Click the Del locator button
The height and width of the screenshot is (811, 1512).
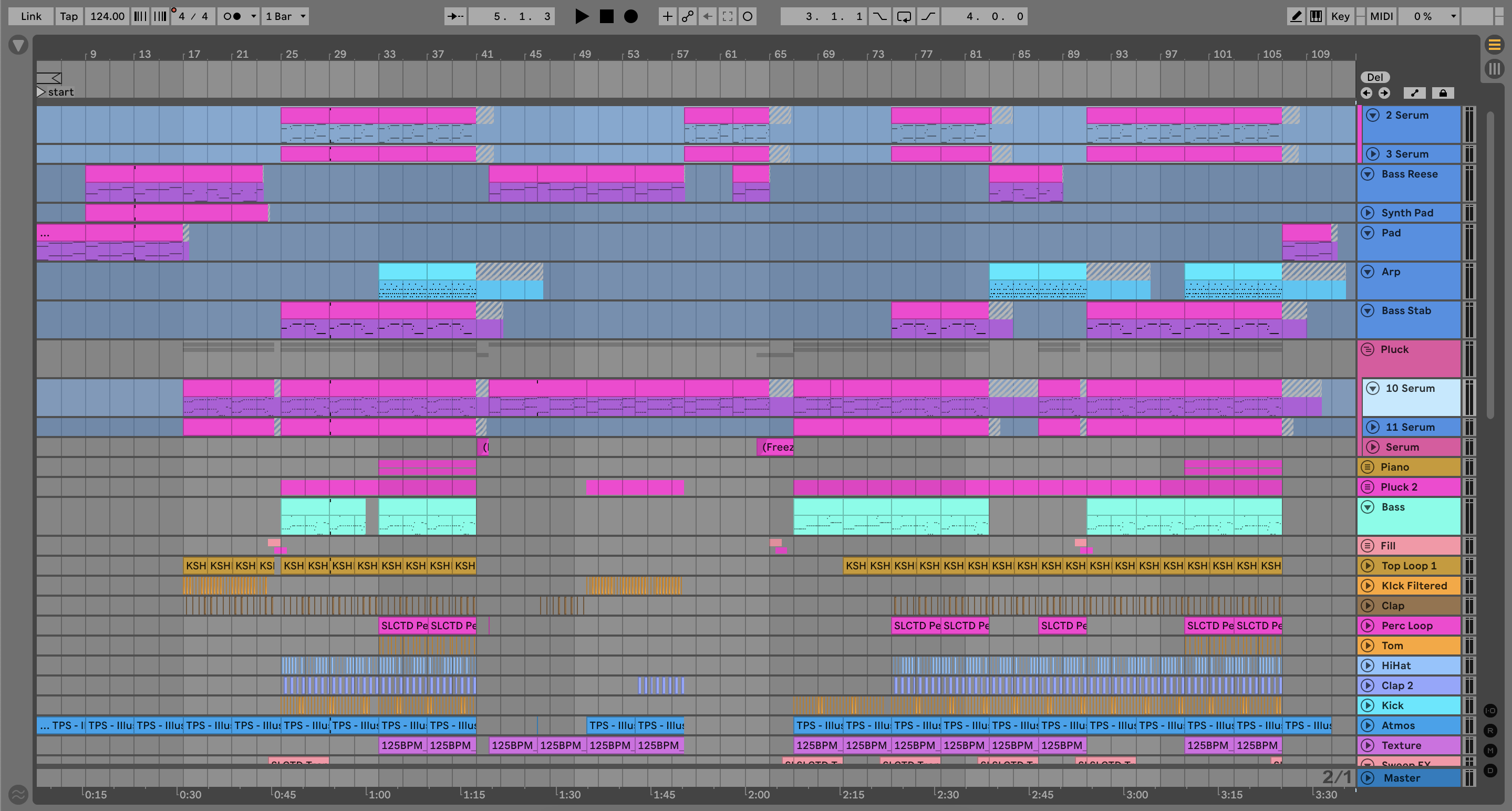tap(1375, 77)
